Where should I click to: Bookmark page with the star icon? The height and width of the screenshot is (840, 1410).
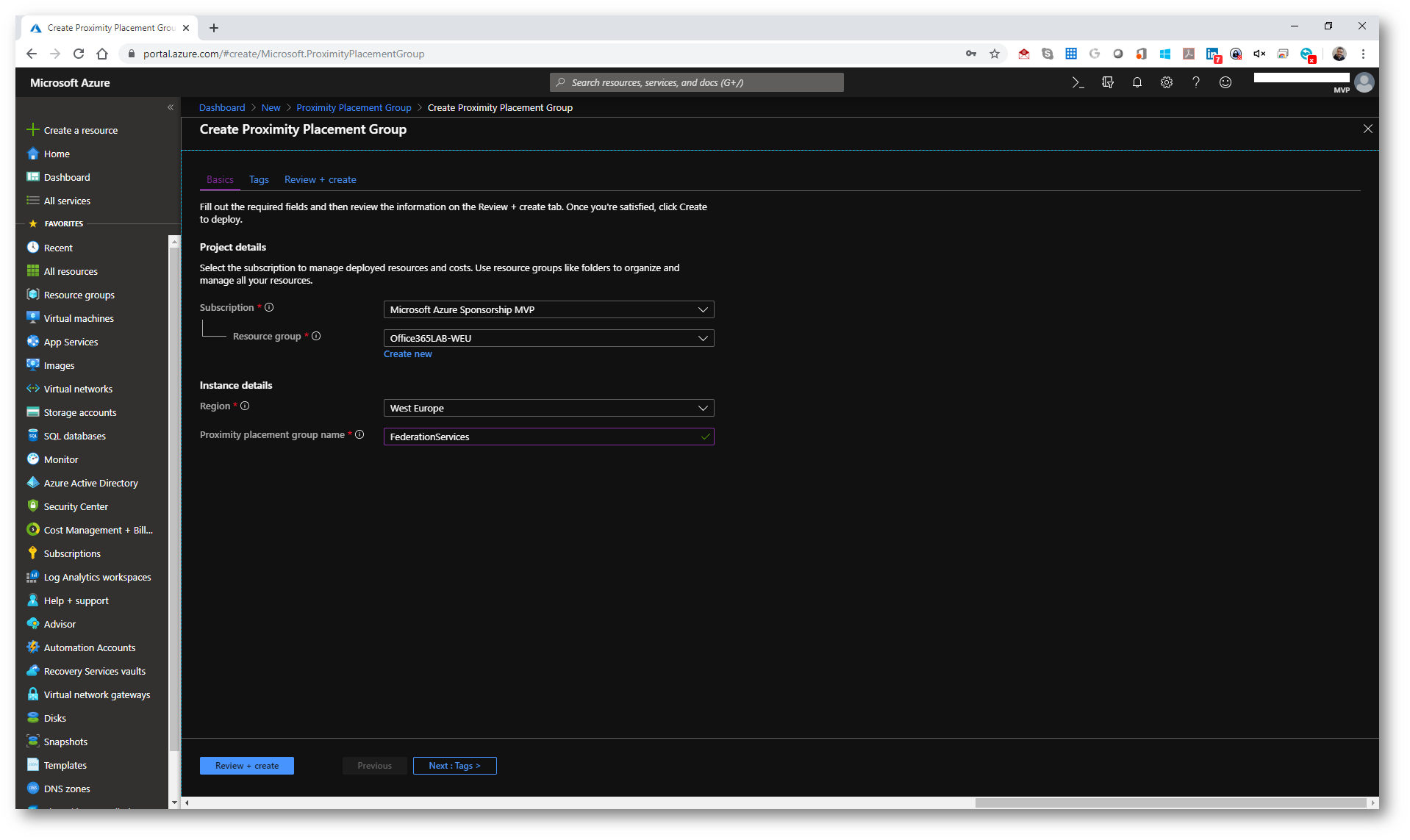(994, 54)
